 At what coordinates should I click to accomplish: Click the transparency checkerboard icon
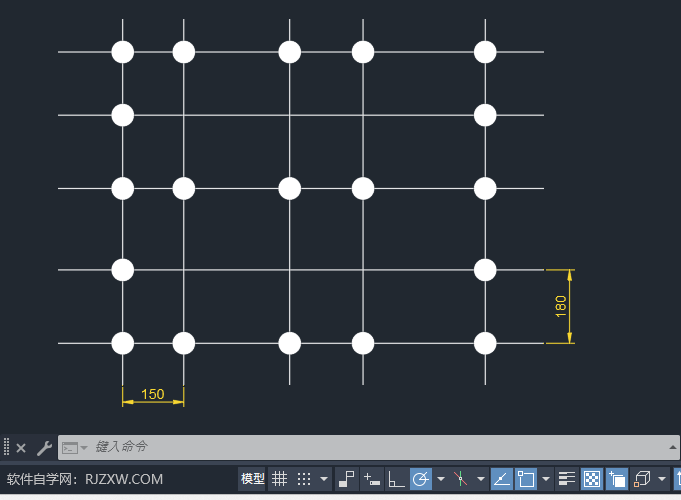coord(592,479)
